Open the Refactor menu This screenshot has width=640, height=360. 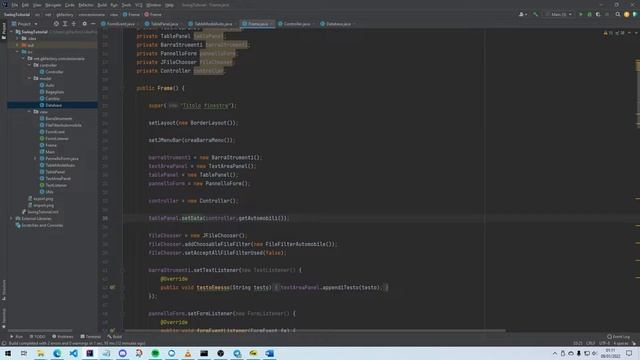click(86, 5)
